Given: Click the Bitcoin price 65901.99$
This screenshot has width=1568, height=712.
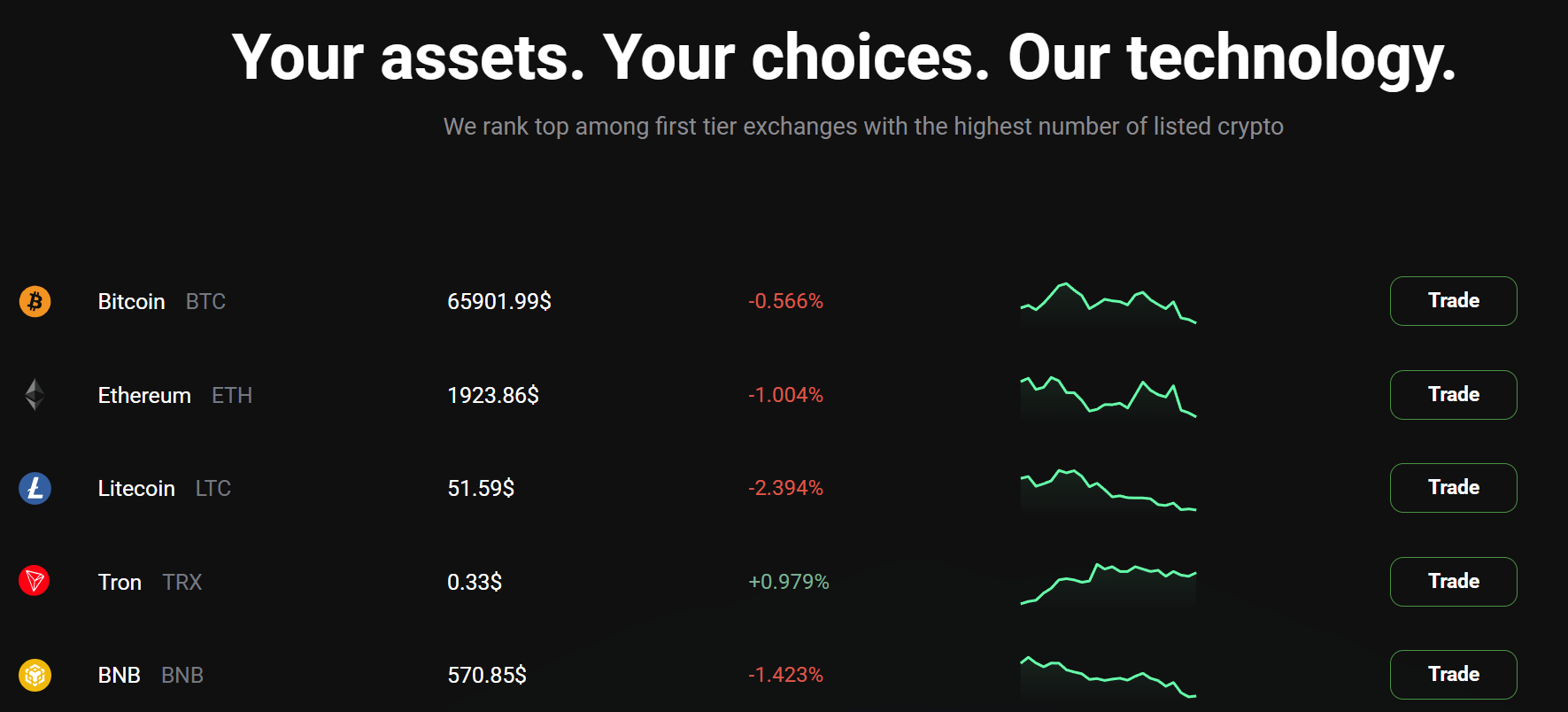Looking at the screenshot, I should (499, 302).
